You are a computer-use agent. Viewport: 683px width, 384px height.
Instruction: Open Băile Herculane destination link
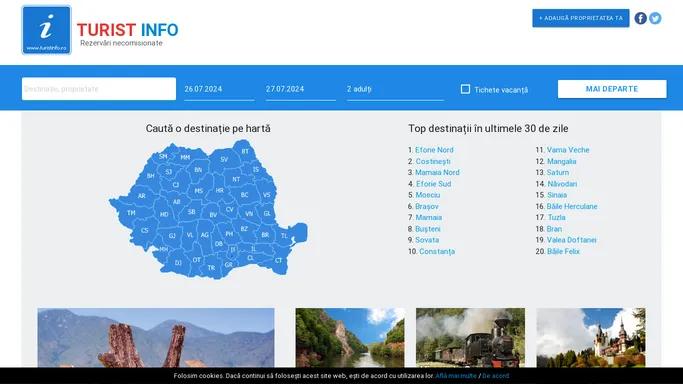[572, 206]
